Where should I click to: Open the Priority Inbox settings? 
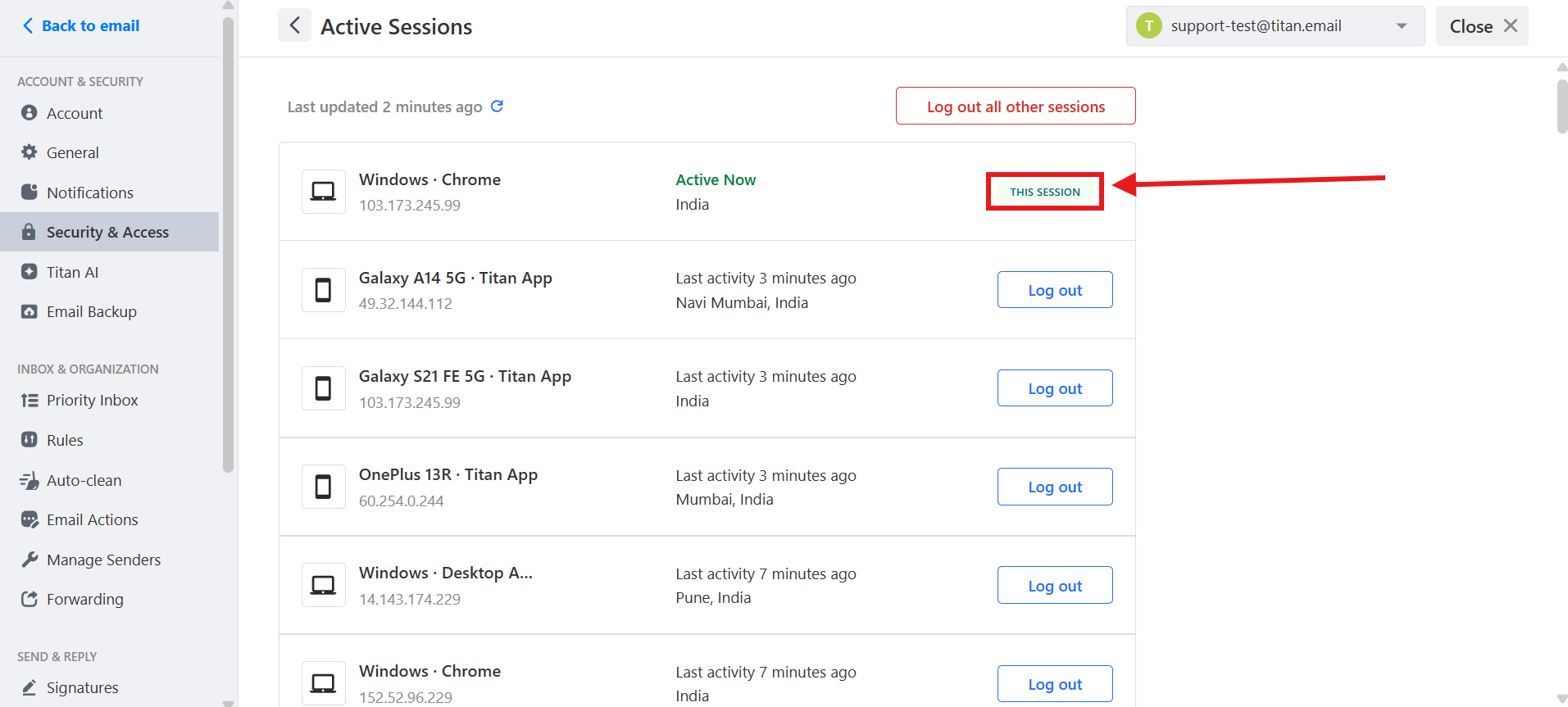(92, 400)
